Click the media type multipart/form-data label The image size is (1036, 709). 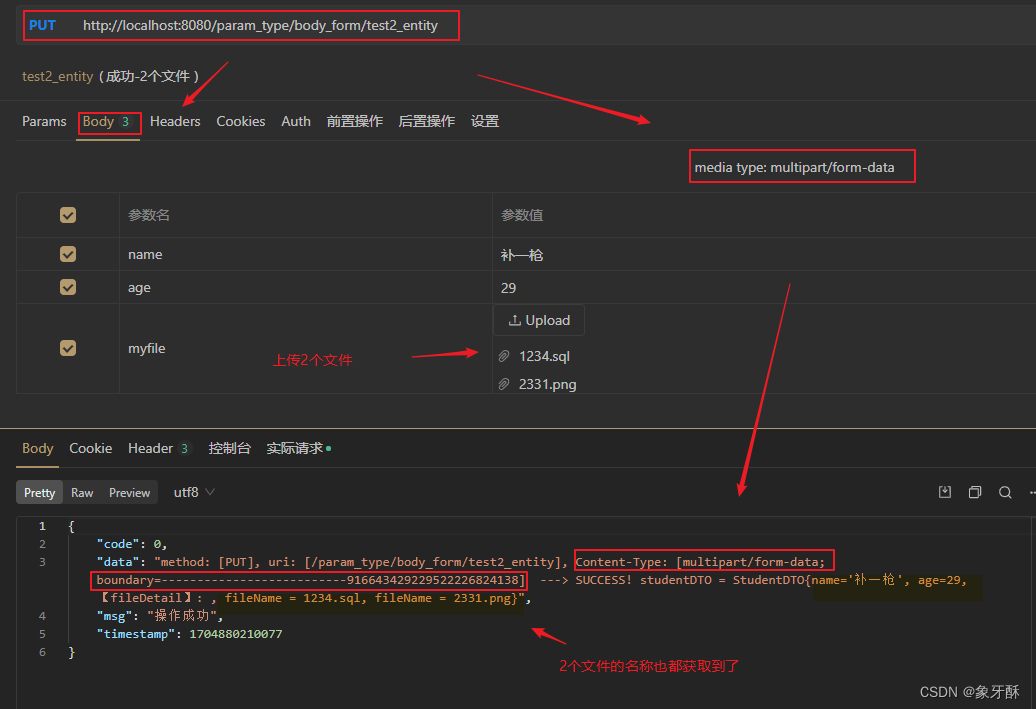coord(794,167)
